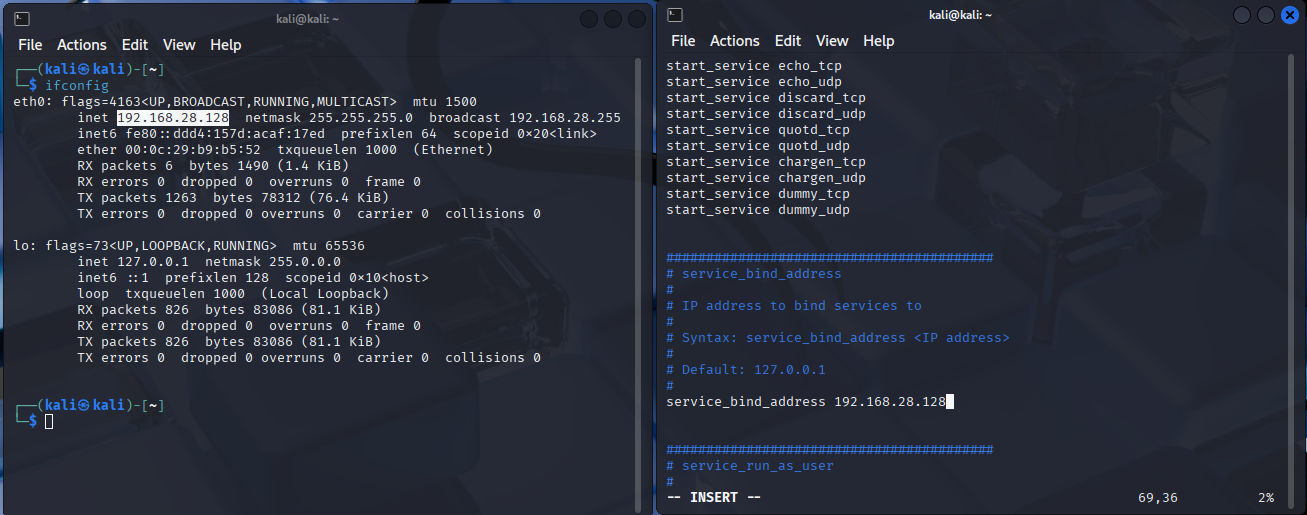Open the Actions menu in right terminal
The image size is (1307, 515).
(735, 41)
